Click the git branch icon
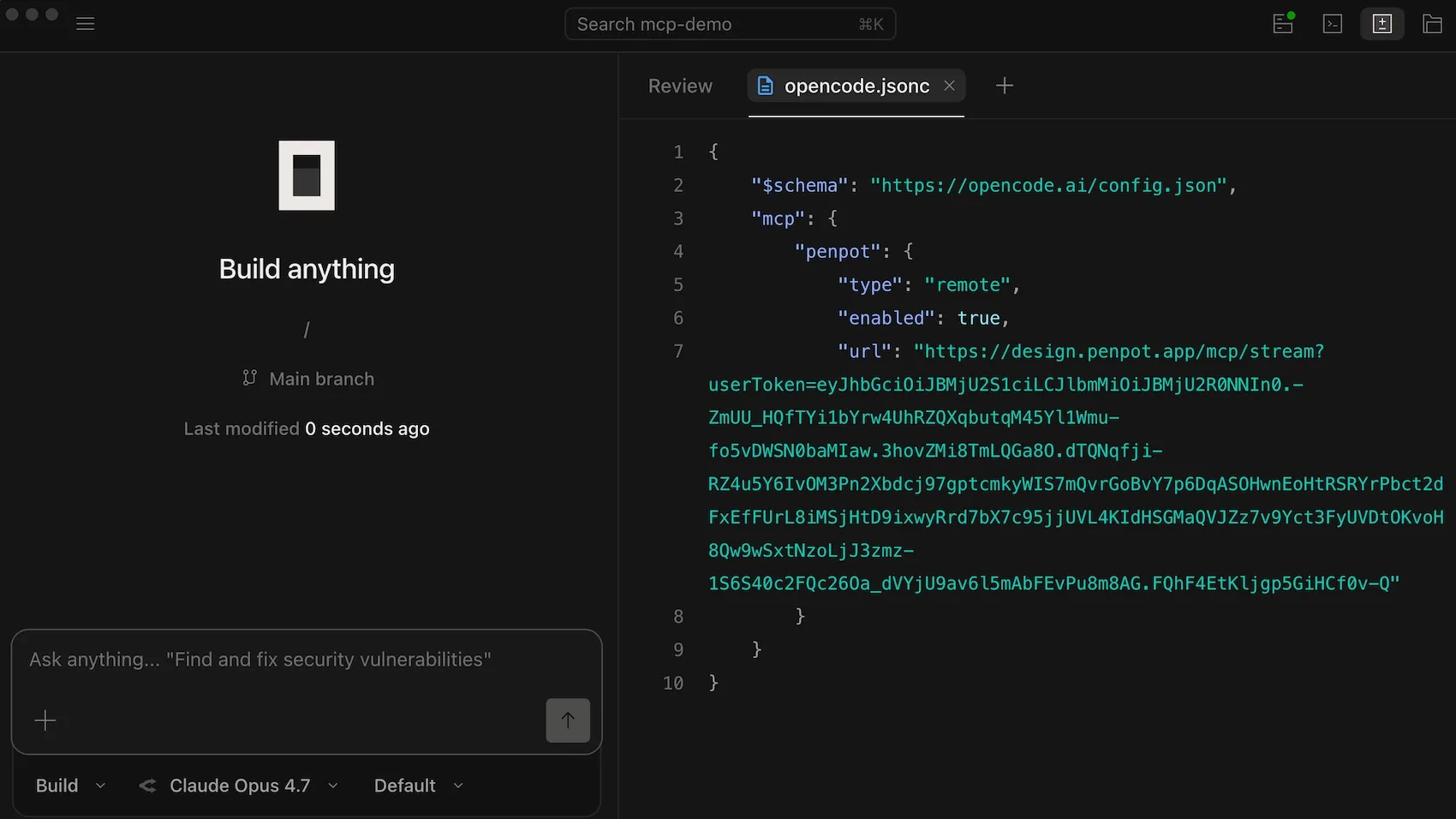The width and height of the screenshot is (1456, 819). 249,378
